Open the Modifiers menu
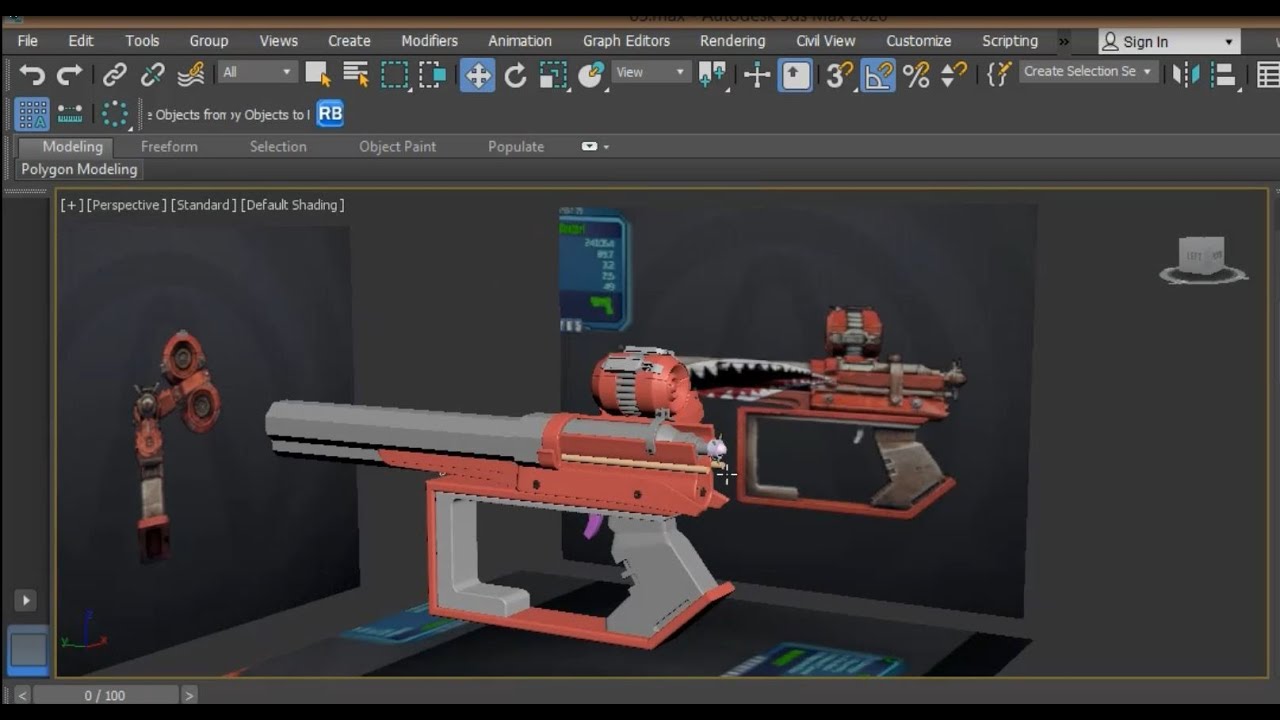Screen dimensions: 1280x720 point(430,41)
